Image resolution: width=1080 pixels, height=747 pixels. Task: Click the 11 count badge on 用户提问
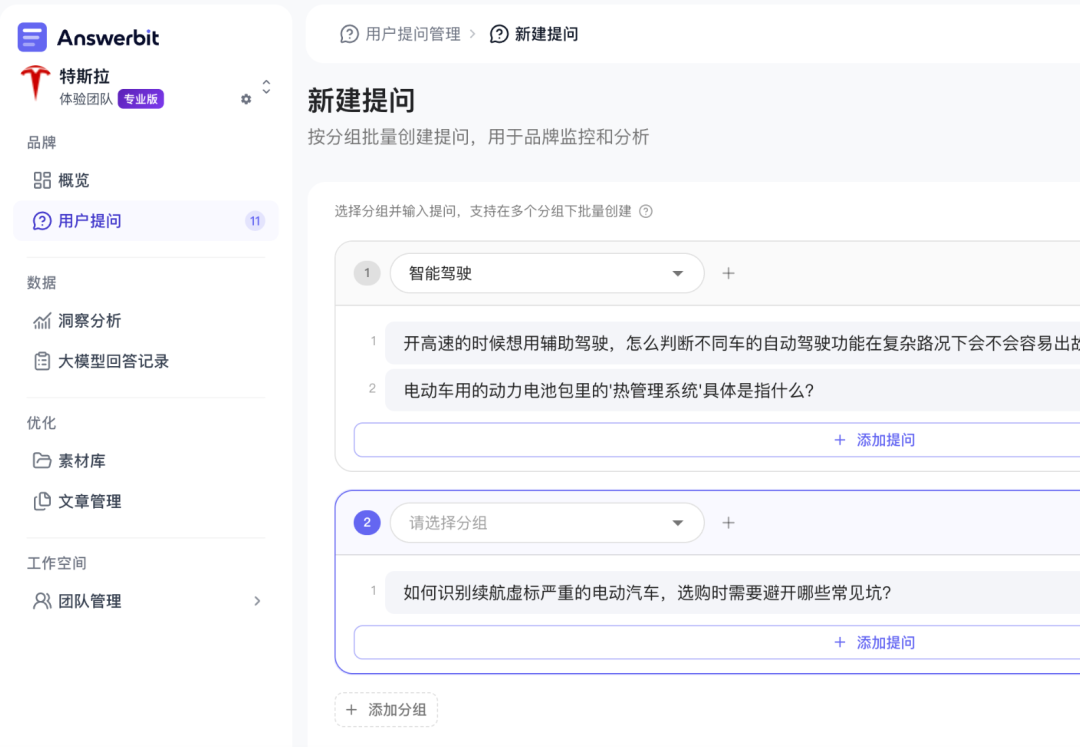[x=255, y=221]
